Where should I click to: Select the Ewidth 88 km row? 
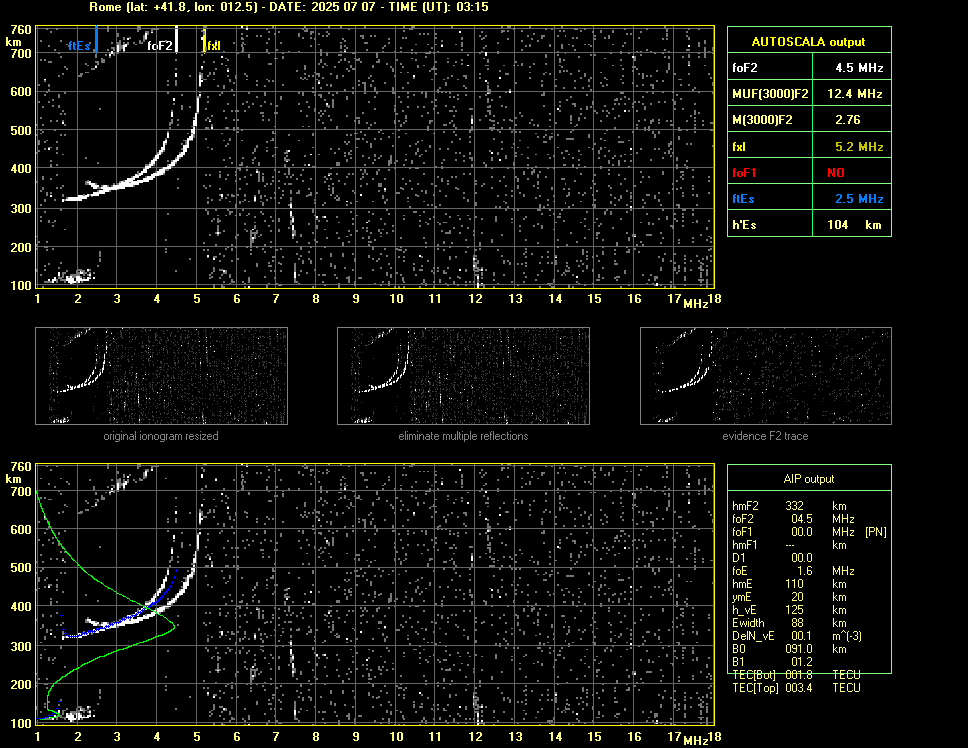[789, 622]
